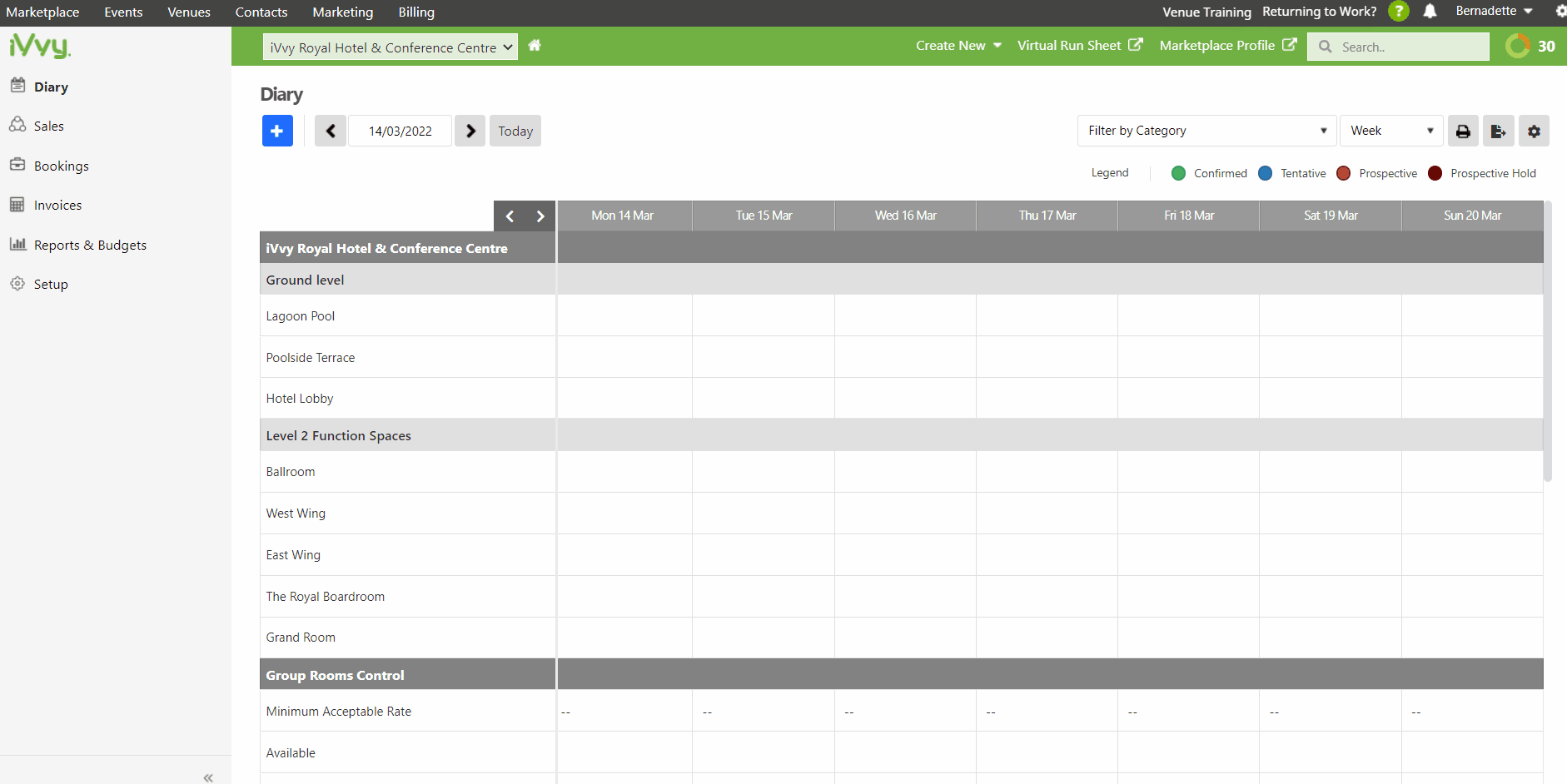Change the Week view dropdown

click(1391, 131)
